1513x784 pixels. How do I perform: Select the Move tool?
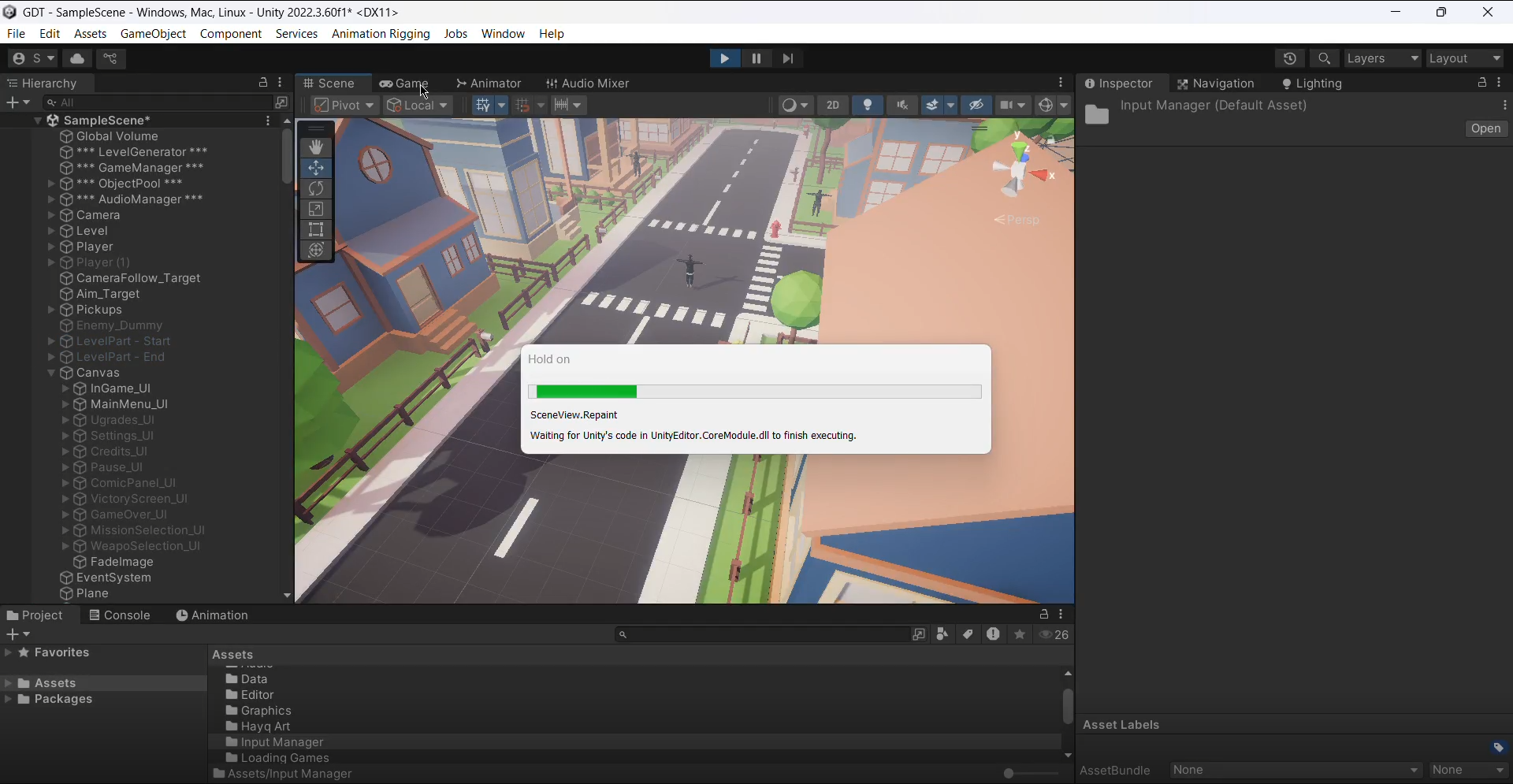point(316,168)
